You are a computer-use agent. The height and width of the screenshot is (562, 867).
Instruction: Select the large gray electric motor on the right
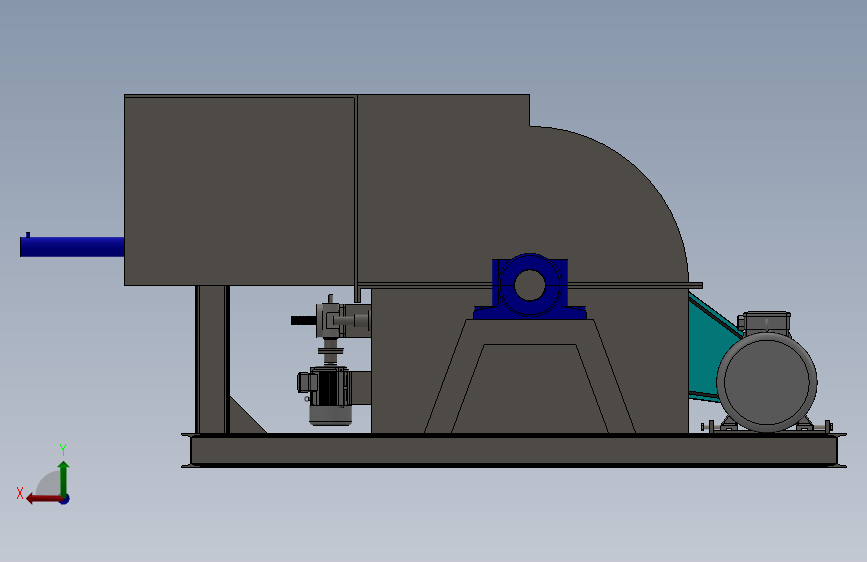[767, 382]
